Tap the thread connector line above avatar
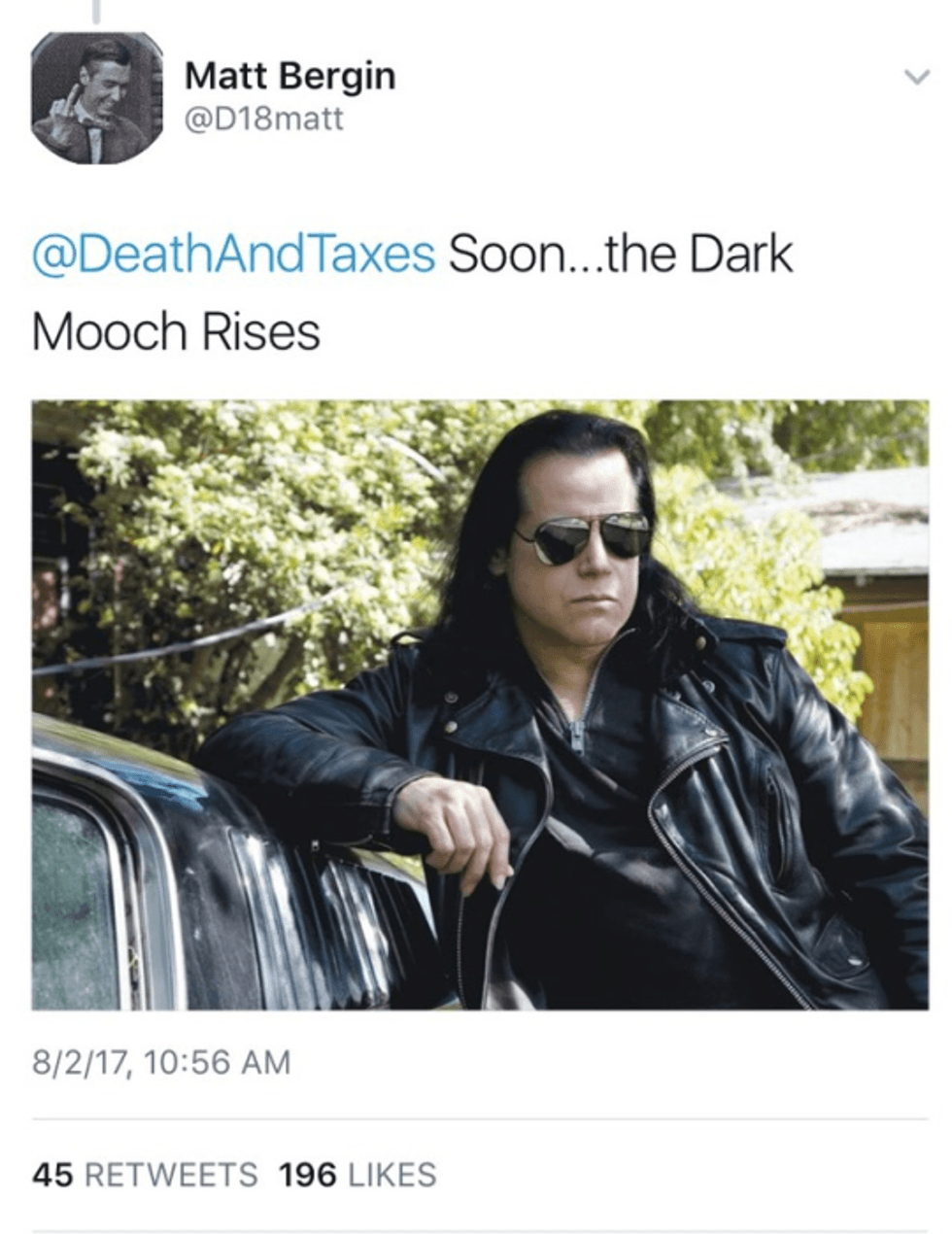Image resolution: width=952 pixels, height=1234 pixels. pyautogui.click(x=96, y=11)
